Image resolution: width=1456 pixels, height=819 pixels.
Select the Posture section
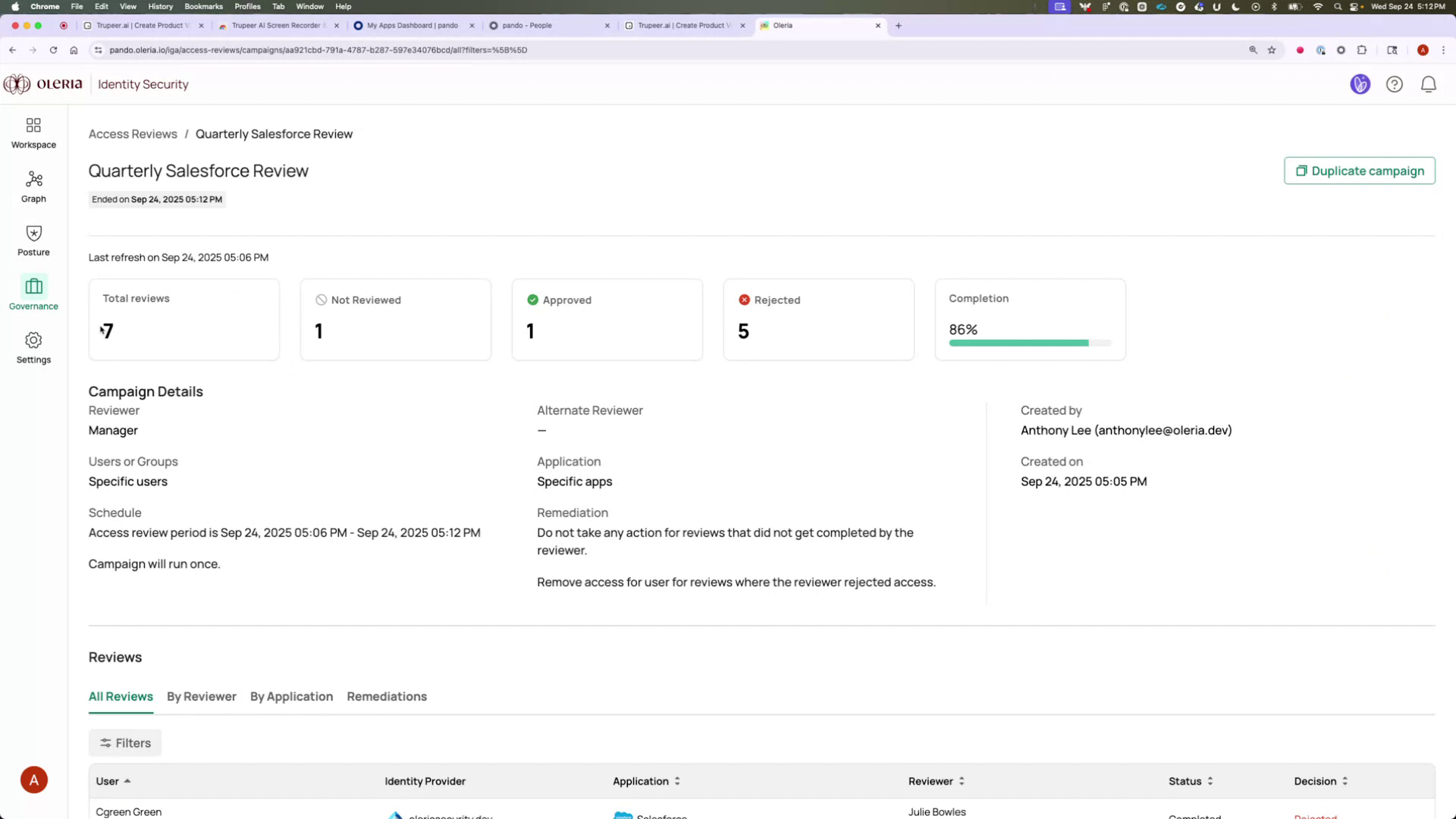click(33, 240)
